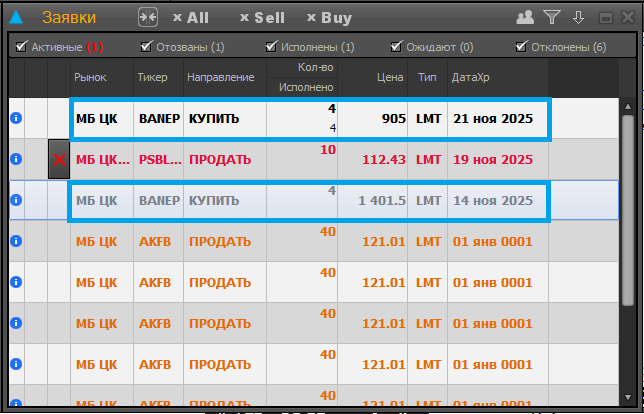This screenshot has width=644, height=414.
Task: Sort by the Рынок column header
Action: coord(102,78)
